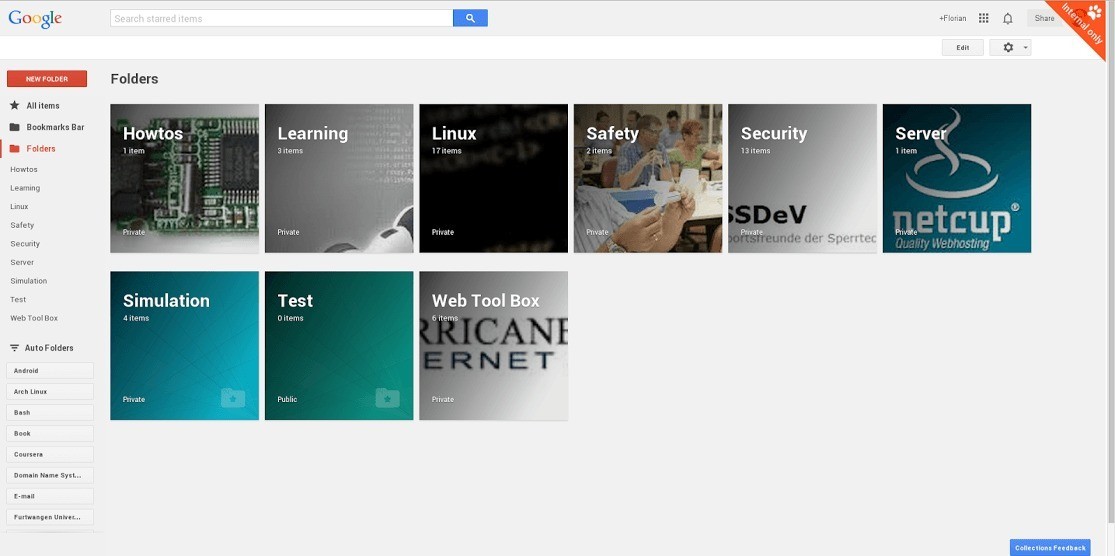Click the Bookmarks Bar folder icon

[x=15, y=127]
